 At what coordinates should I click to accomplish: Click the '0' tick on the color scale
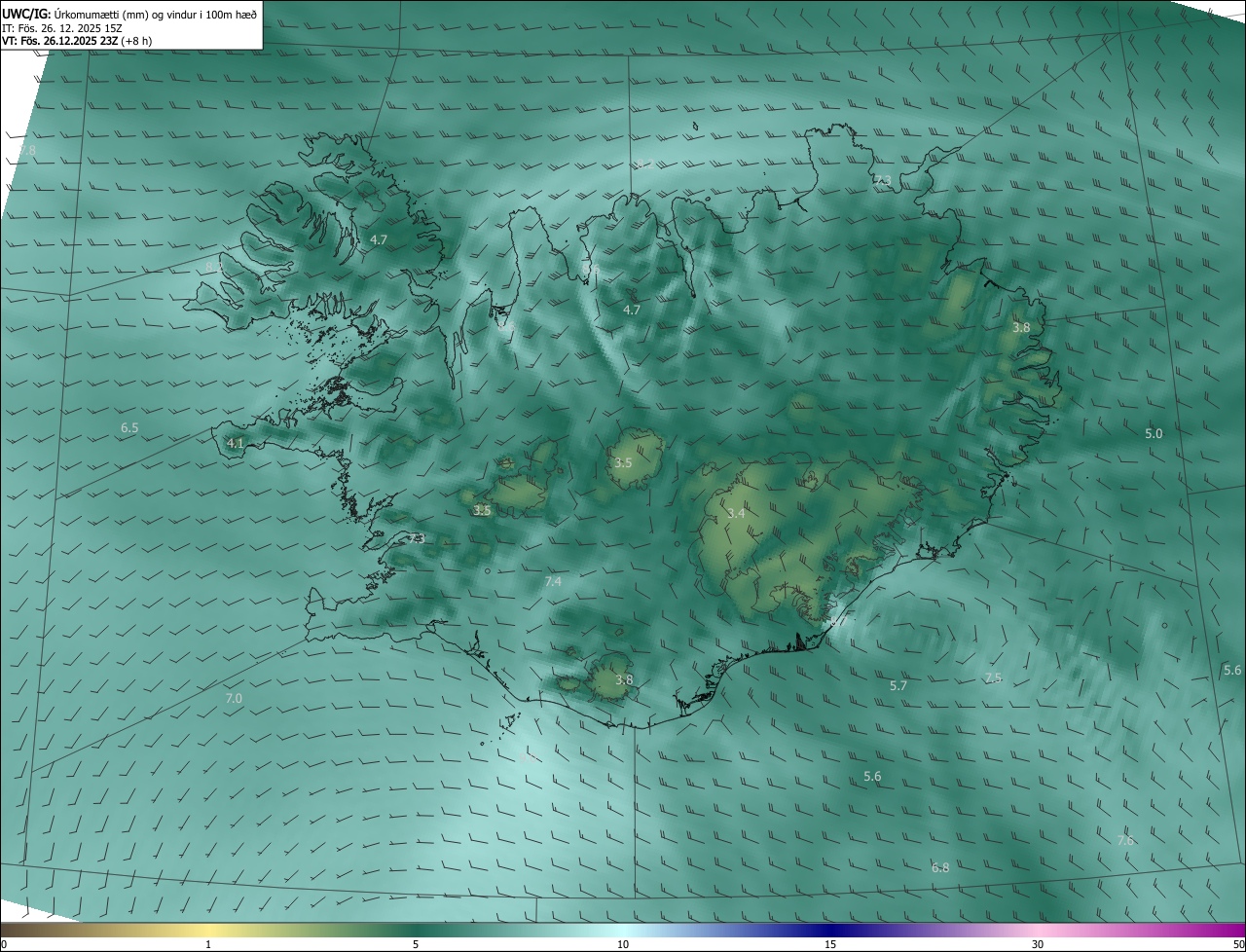click(x=4, y=944)
